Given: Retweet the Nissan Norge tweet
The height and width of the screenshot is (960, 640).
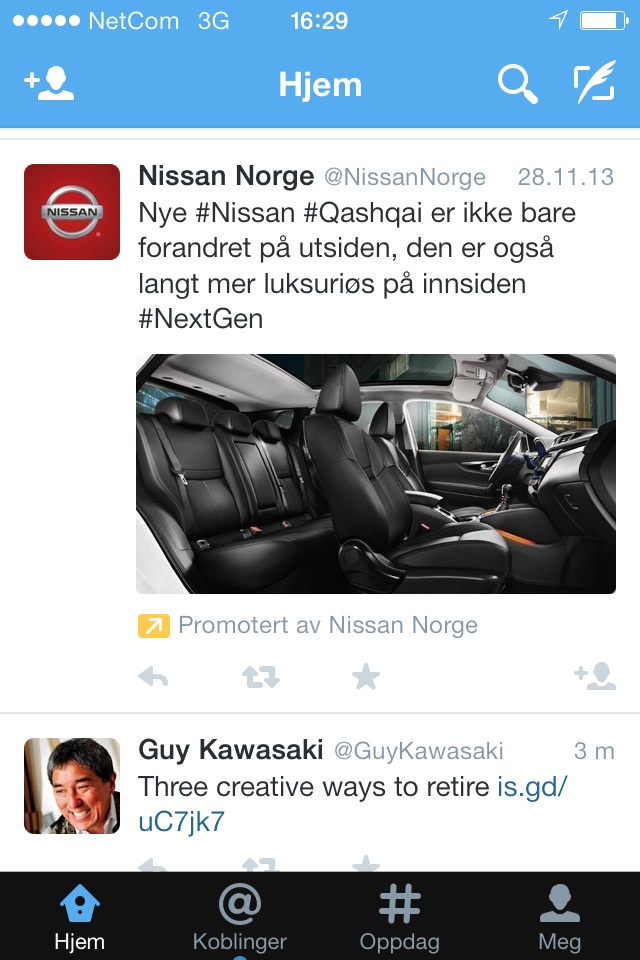Looking at the screenshot, I should [x=261, y=677].
